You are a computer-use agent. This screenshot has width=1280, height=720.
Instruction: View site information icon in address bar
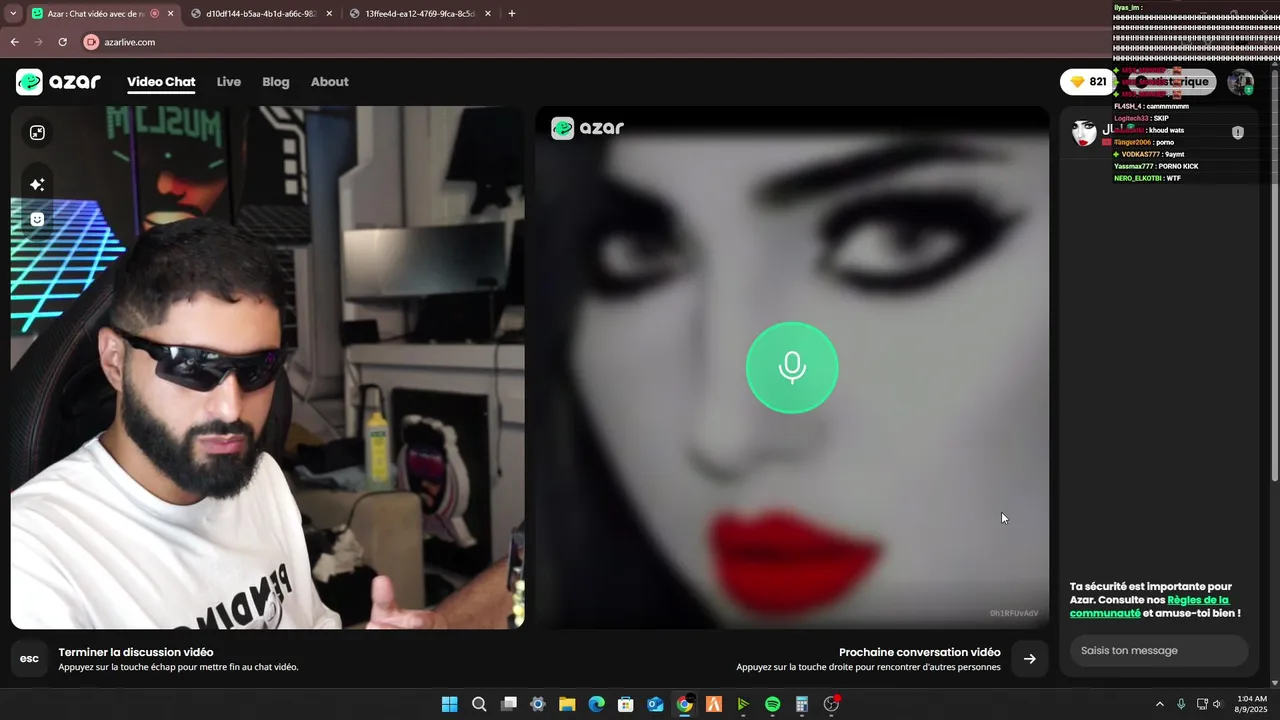tap(92, 42)
